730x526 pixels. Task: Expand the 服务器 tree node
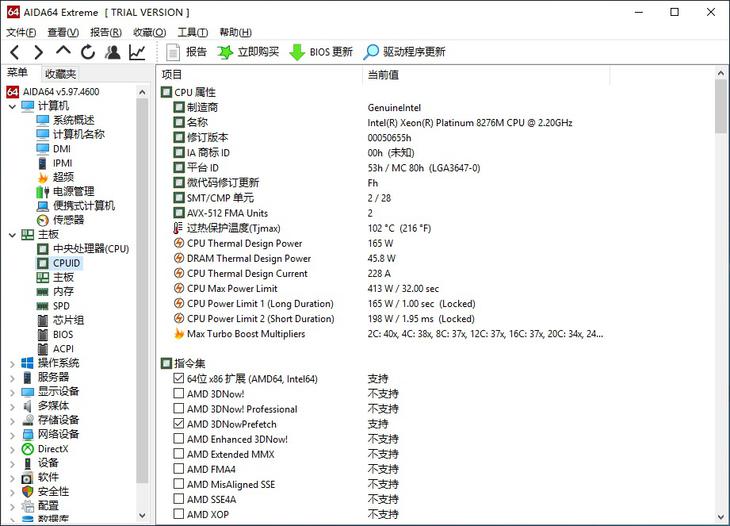13,378
